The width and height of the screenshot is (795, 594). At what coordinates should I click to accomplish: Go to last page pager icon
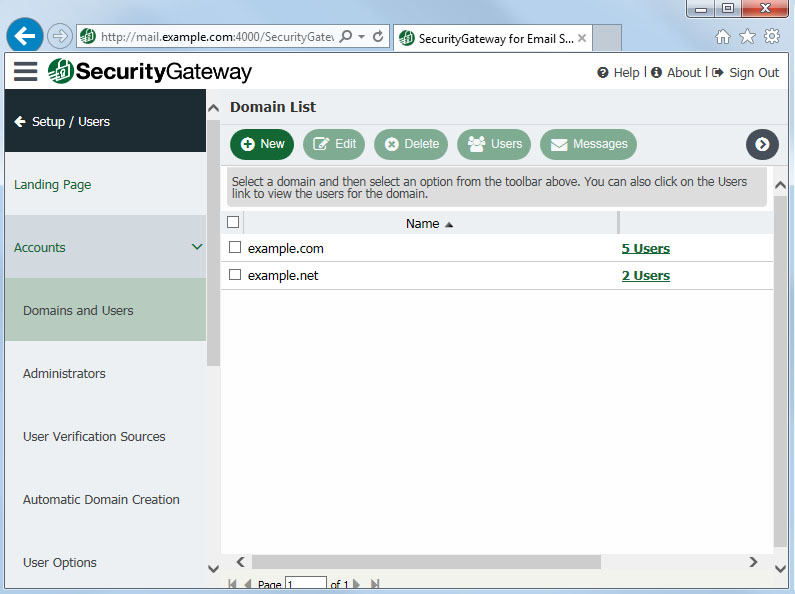375,584
